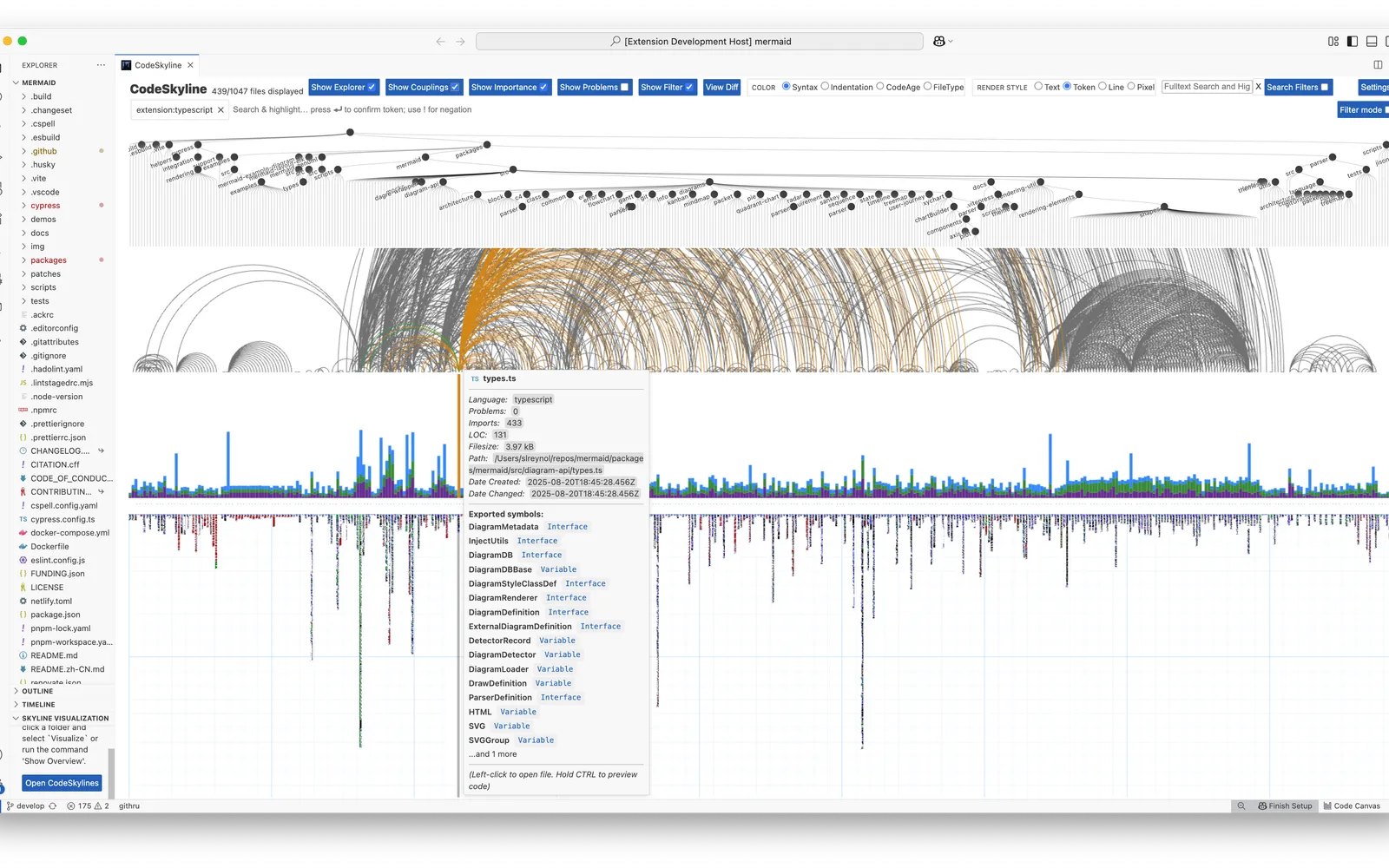1389x868 pixels.
Task: Open README.md file
Action: click(54, 655)
